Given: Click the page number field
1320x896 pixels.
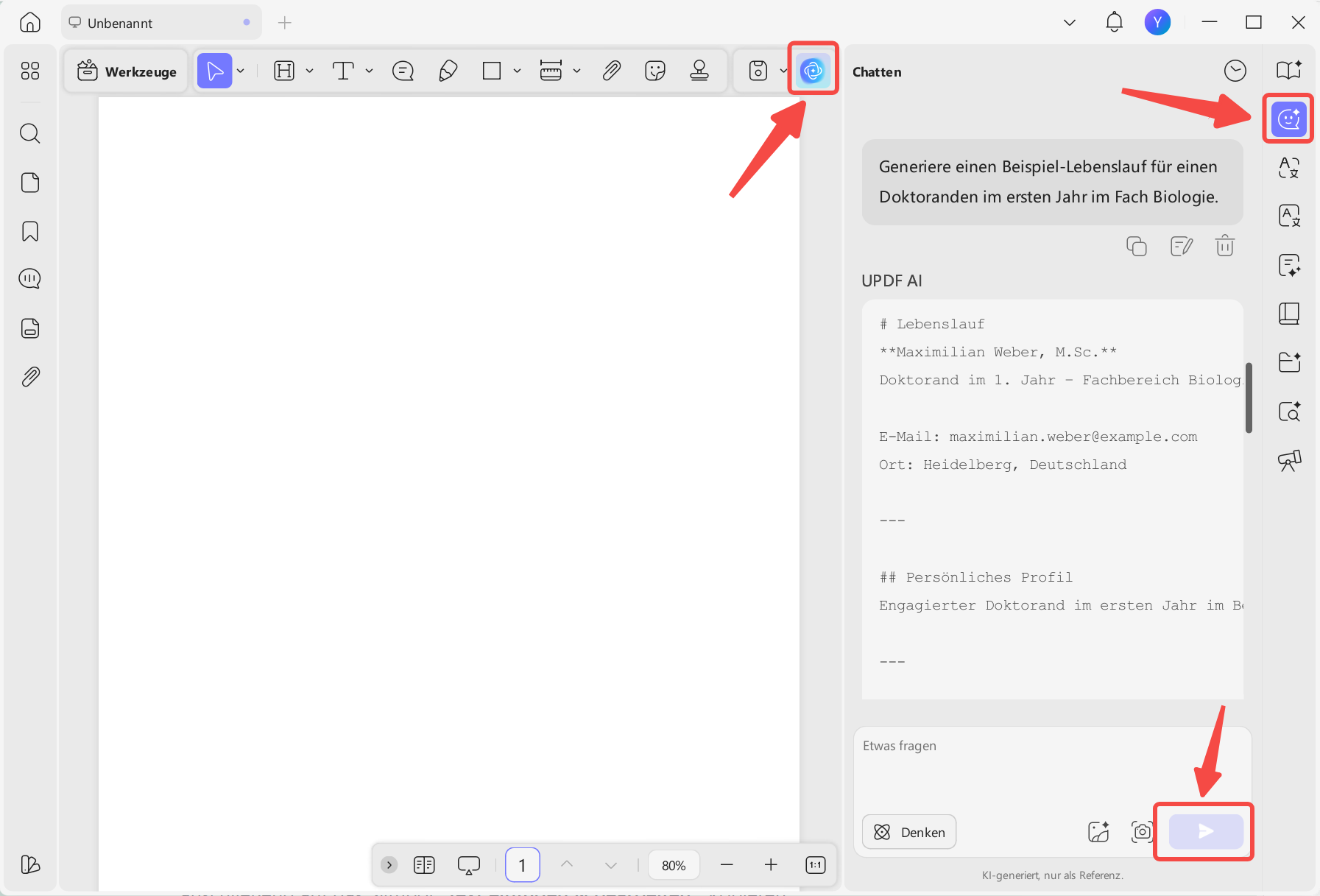Looking at the screenshot, I should click(523, 865).
